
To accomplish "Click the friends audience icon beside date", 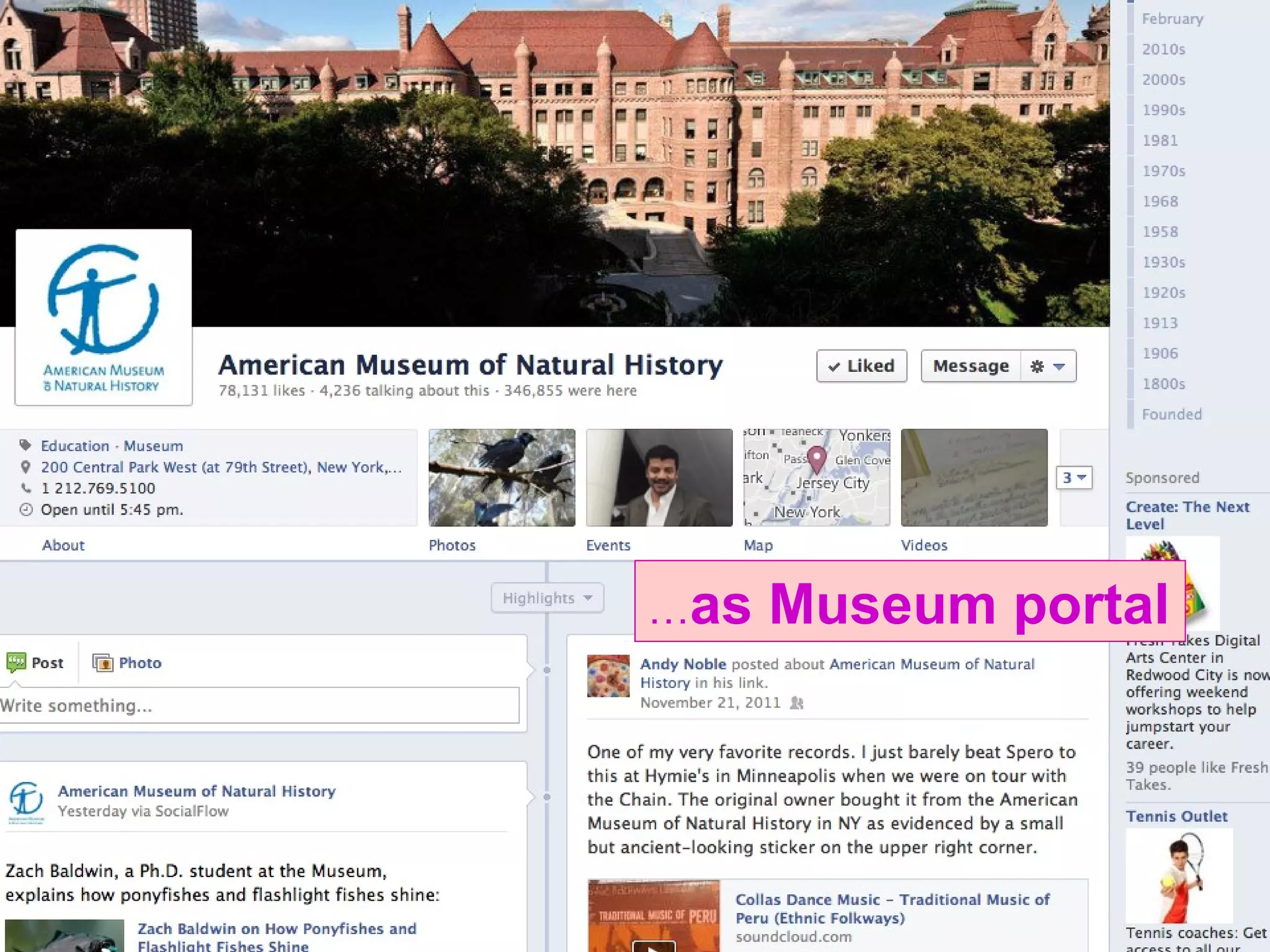I will pyautogui.click(x=797, y=703).
